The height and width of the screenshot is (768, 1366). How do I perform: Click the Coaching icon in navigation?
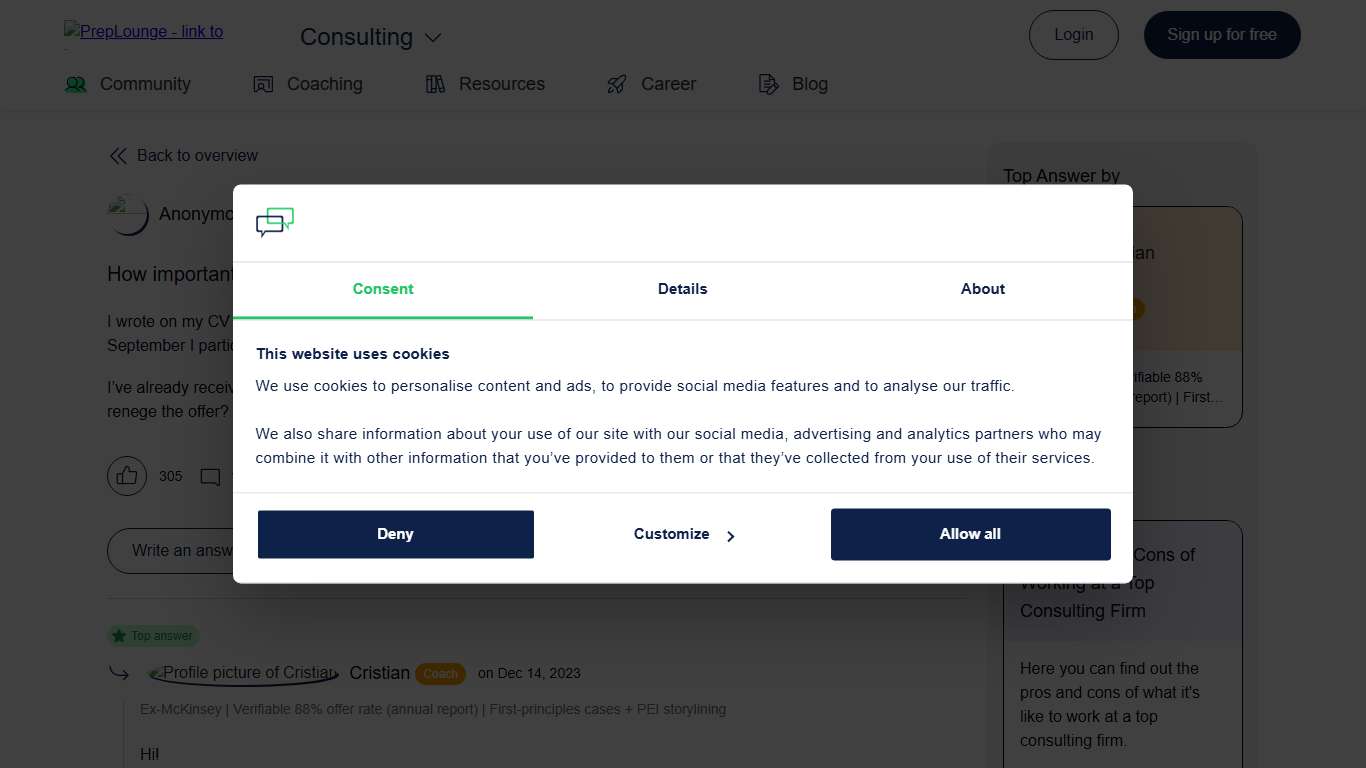(263, 84)
